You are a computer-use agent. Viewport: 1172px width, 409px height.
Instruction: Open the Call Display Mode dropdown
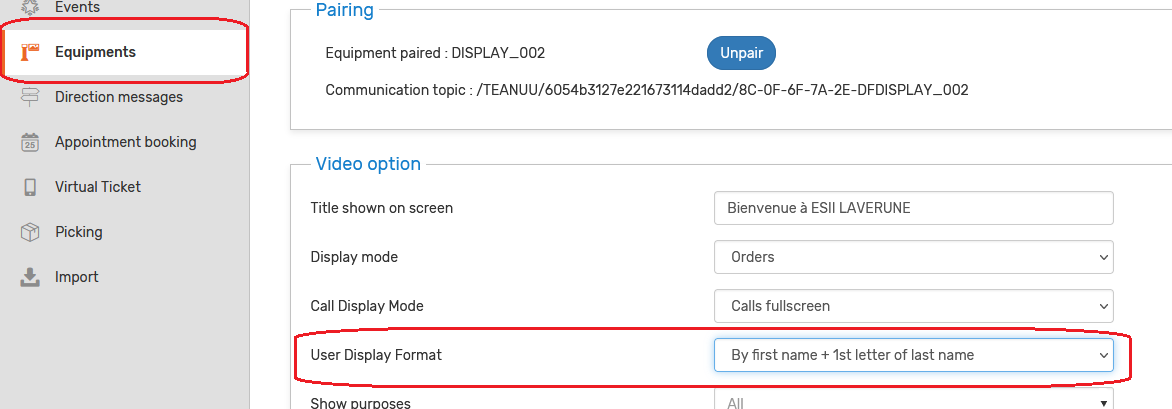(913, 306)
